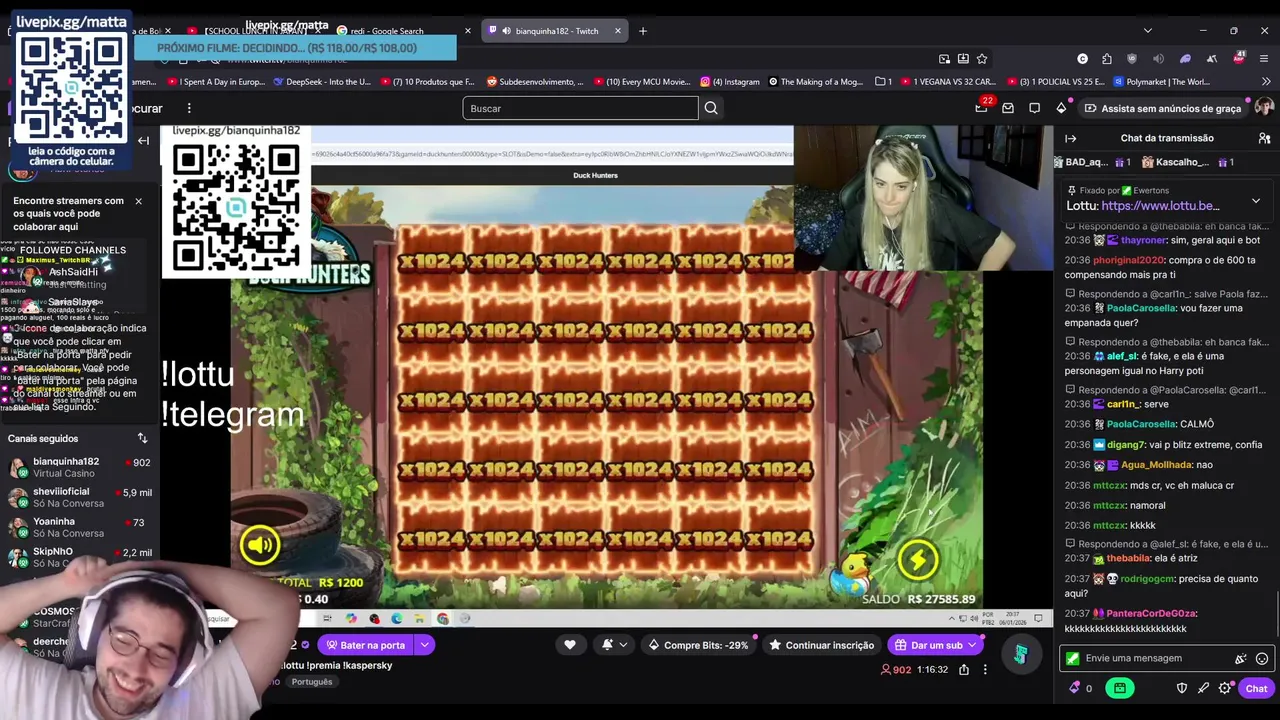This screenshot has width=1280, height=720.
Task: Open the emoji picker in chat input
Action: tap(1262, 658)
